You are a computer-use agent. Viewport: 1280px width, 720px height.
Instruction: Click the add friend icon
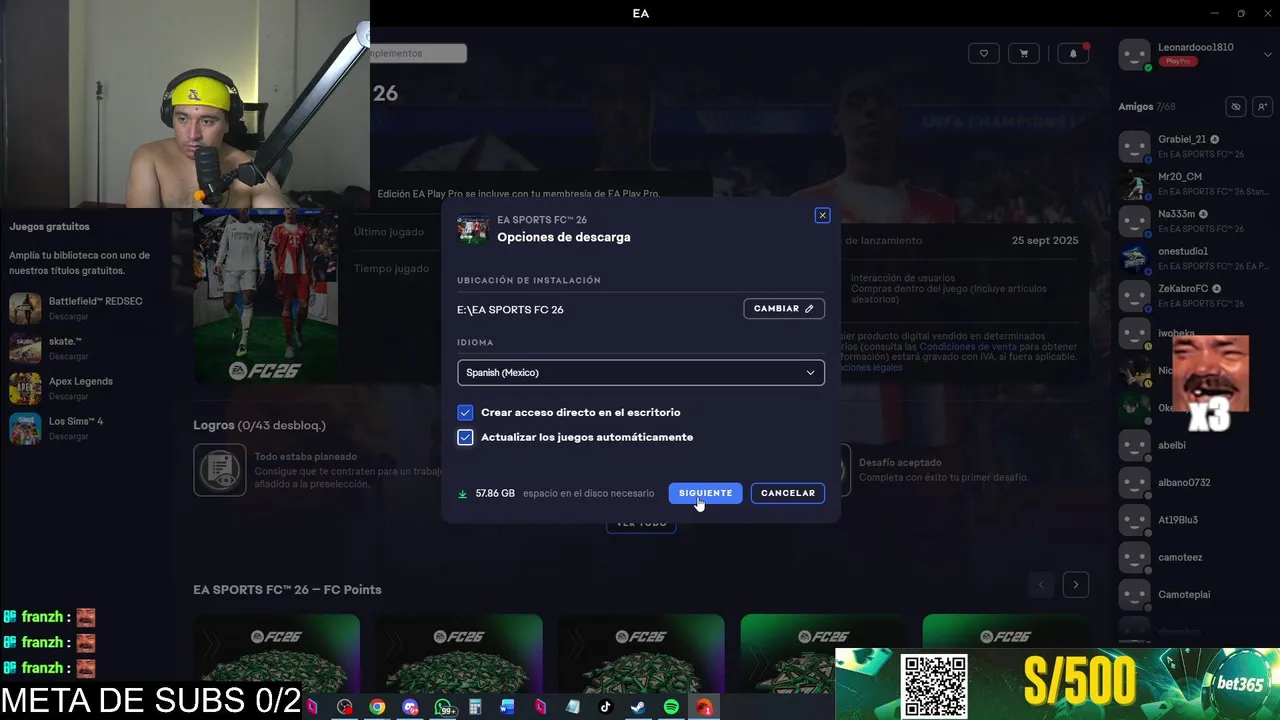[x=1262, y=107]
